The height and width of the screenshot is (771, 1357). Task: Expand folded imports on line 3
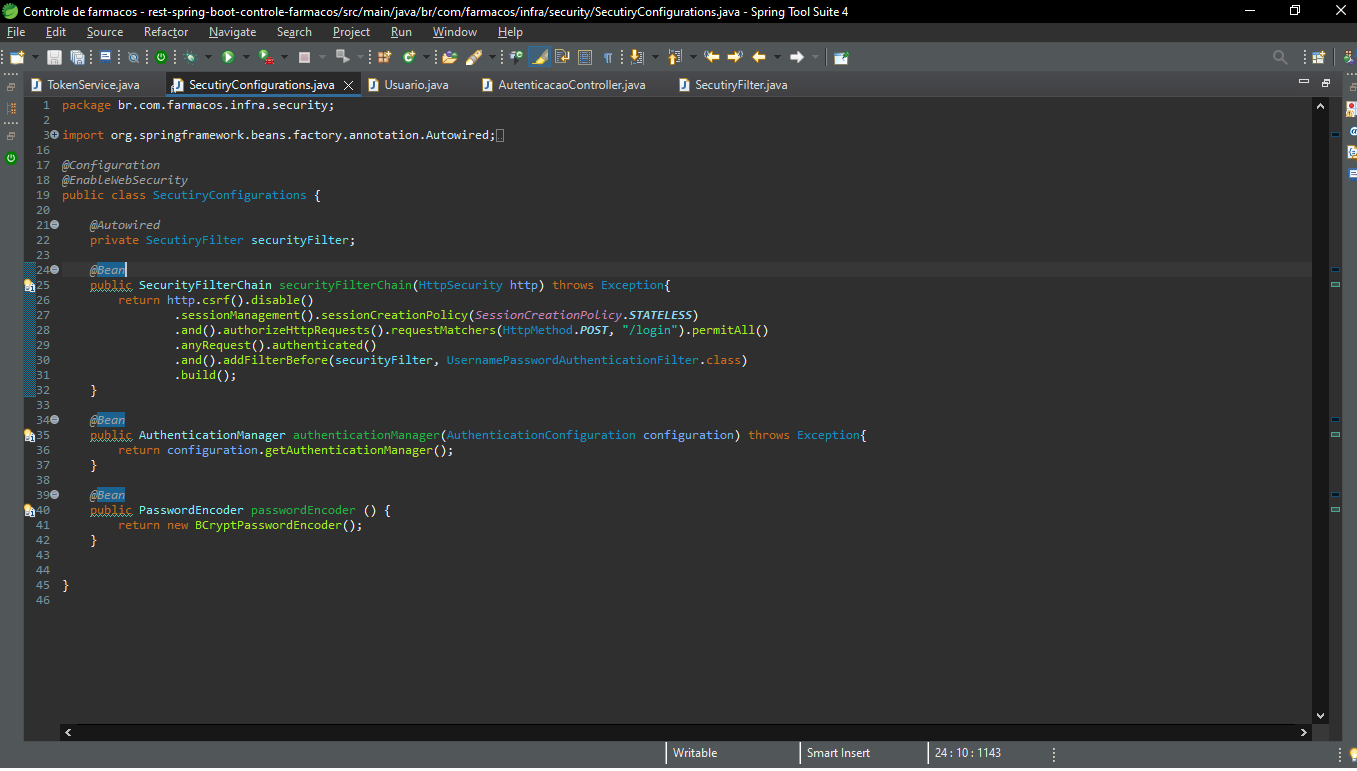tap(54, 135)
